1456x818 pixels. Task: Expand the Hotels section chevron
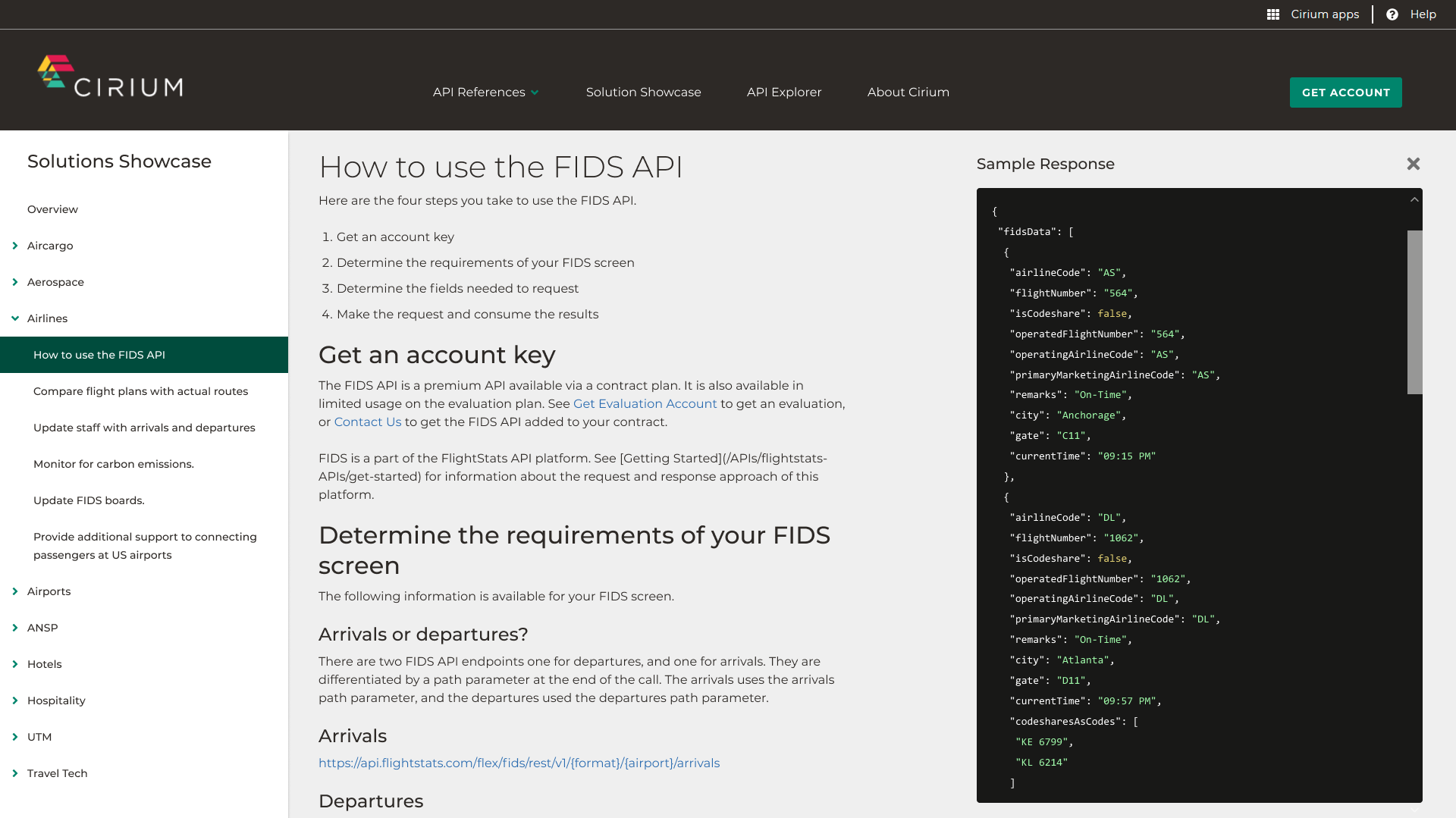pyautogui.click(x=15, y=664)
